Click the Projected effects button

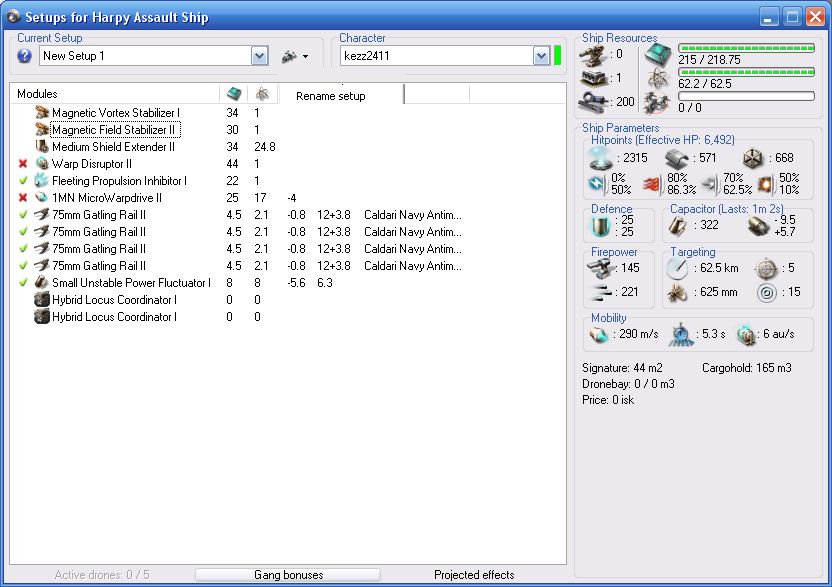[474, 575]
